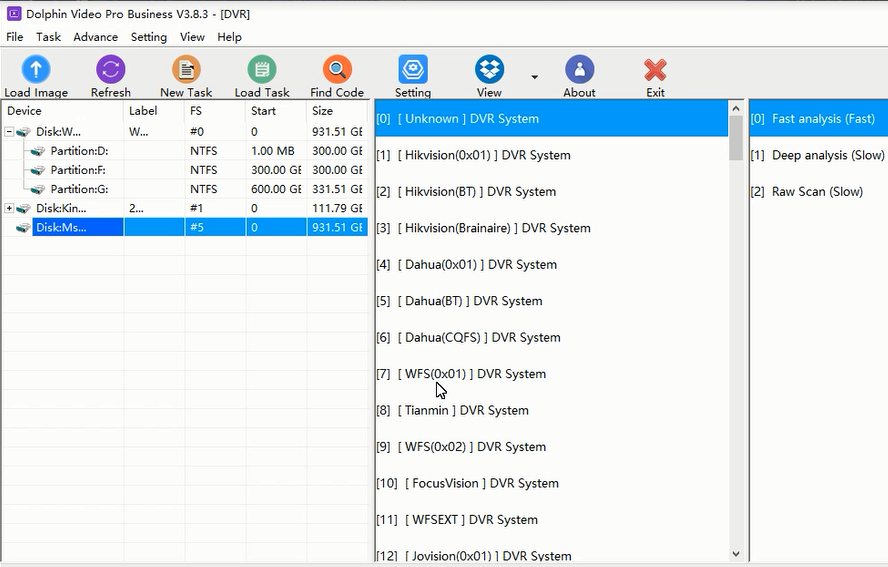Viewport: 888px width, 567px height.
Task: Click the 111.79 GB size cell
Action: [x=338, y=208]
